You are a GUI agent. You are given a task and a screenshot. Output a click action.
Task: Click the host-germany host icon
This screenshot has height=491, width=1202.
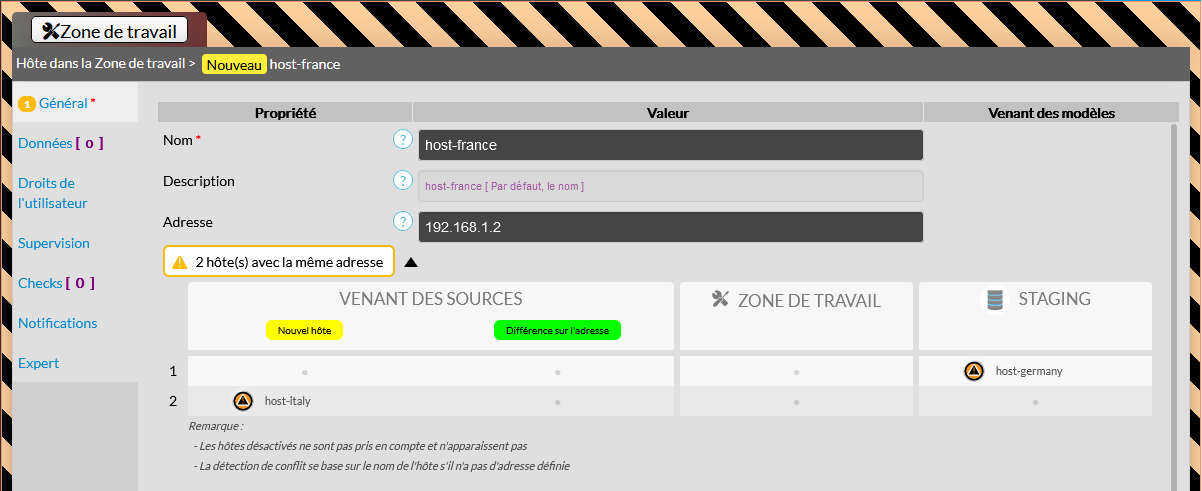tap(974, 371)
